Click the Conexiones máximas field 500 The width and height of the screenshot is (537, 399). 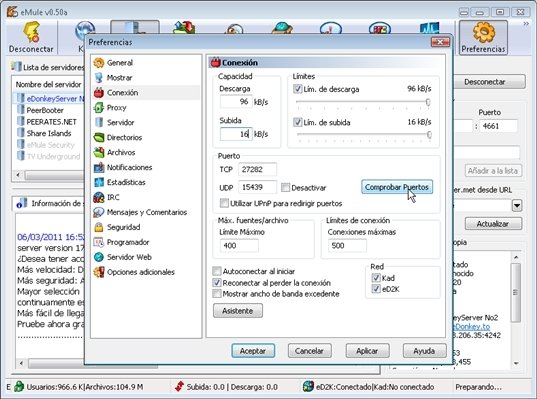347,245
